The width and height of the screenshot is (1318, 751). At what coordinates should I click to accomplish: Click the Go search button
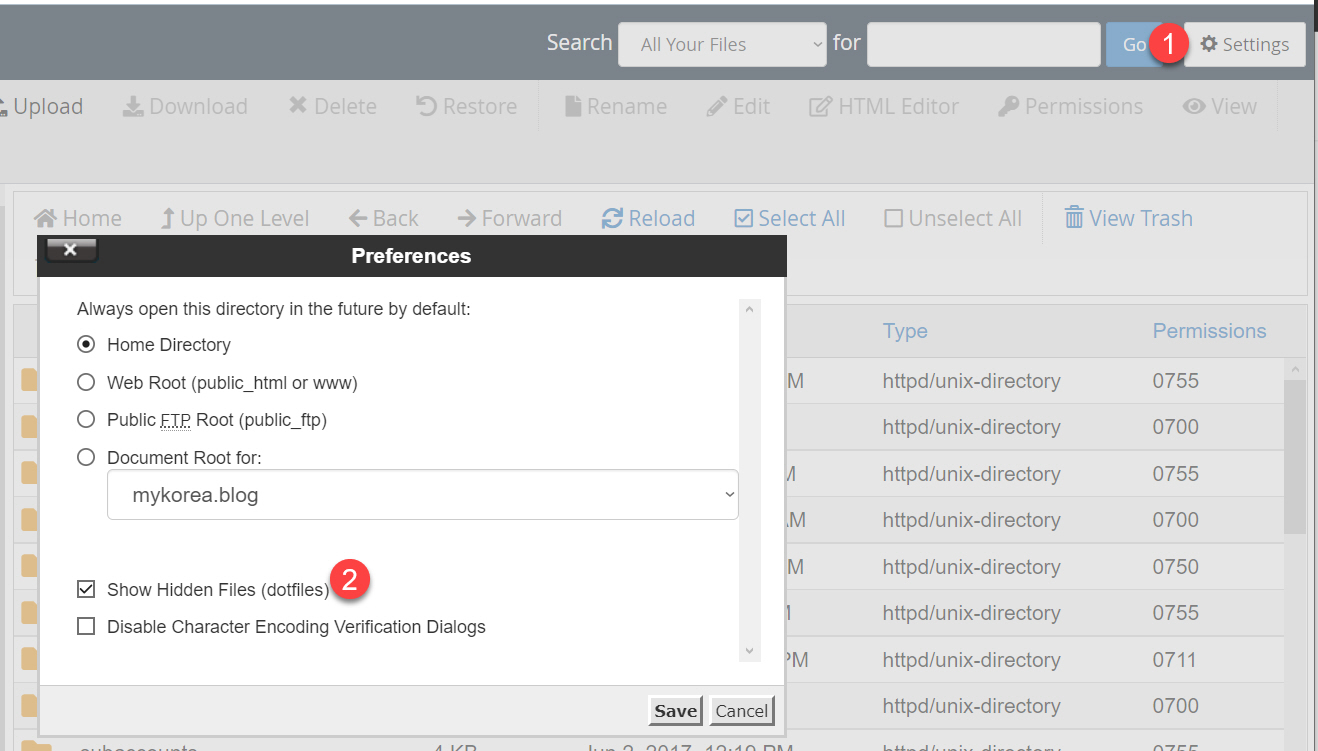[x=1135, y=45]
